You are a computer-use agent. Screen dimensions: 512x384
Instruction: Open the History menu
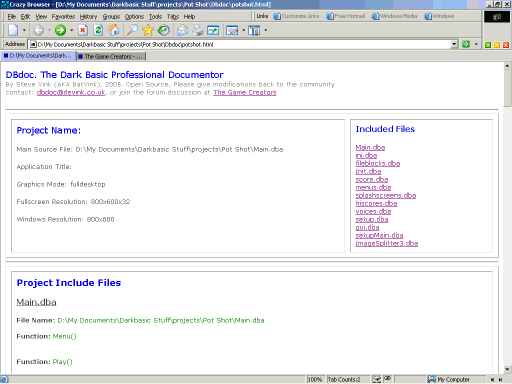88,16
